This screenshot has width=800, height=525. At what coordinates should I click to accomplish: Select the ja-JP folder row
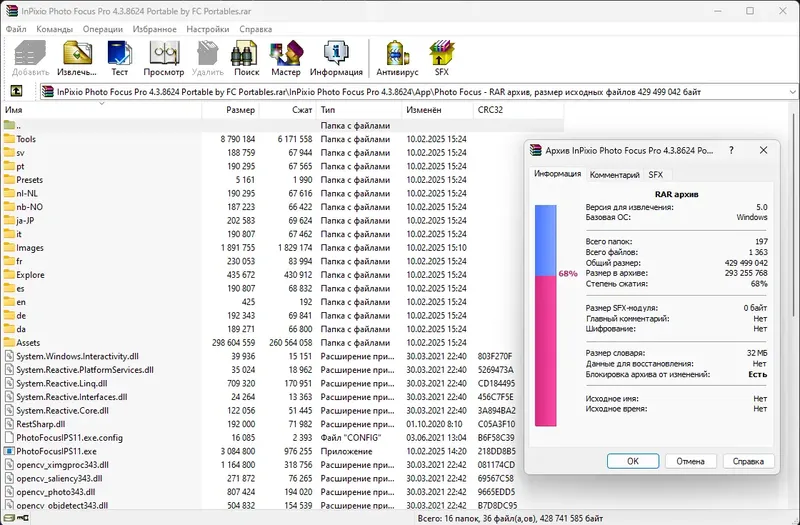click(283, 220)
